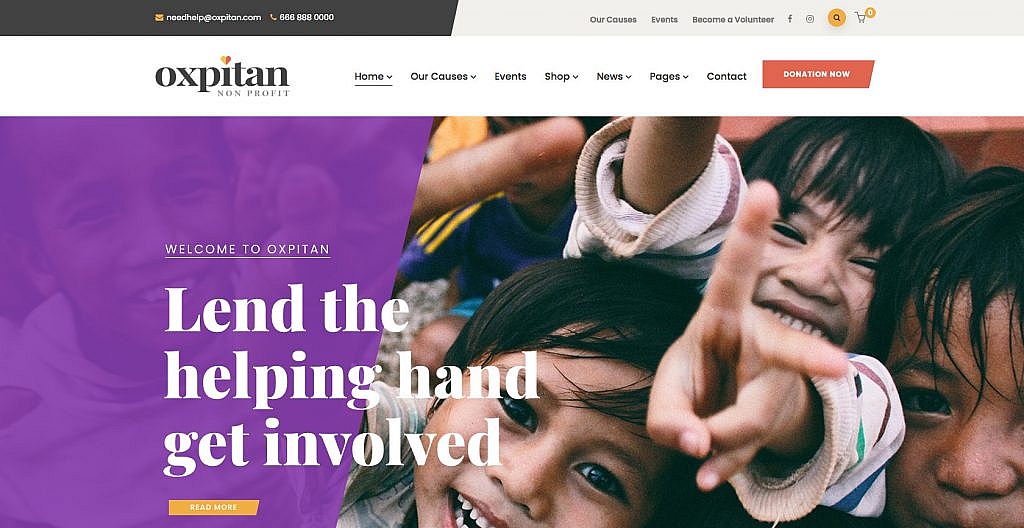Click the needhelp@oxpitan.com email link
The height and width of the screenshot is (528, 1024).
(214, 18)
